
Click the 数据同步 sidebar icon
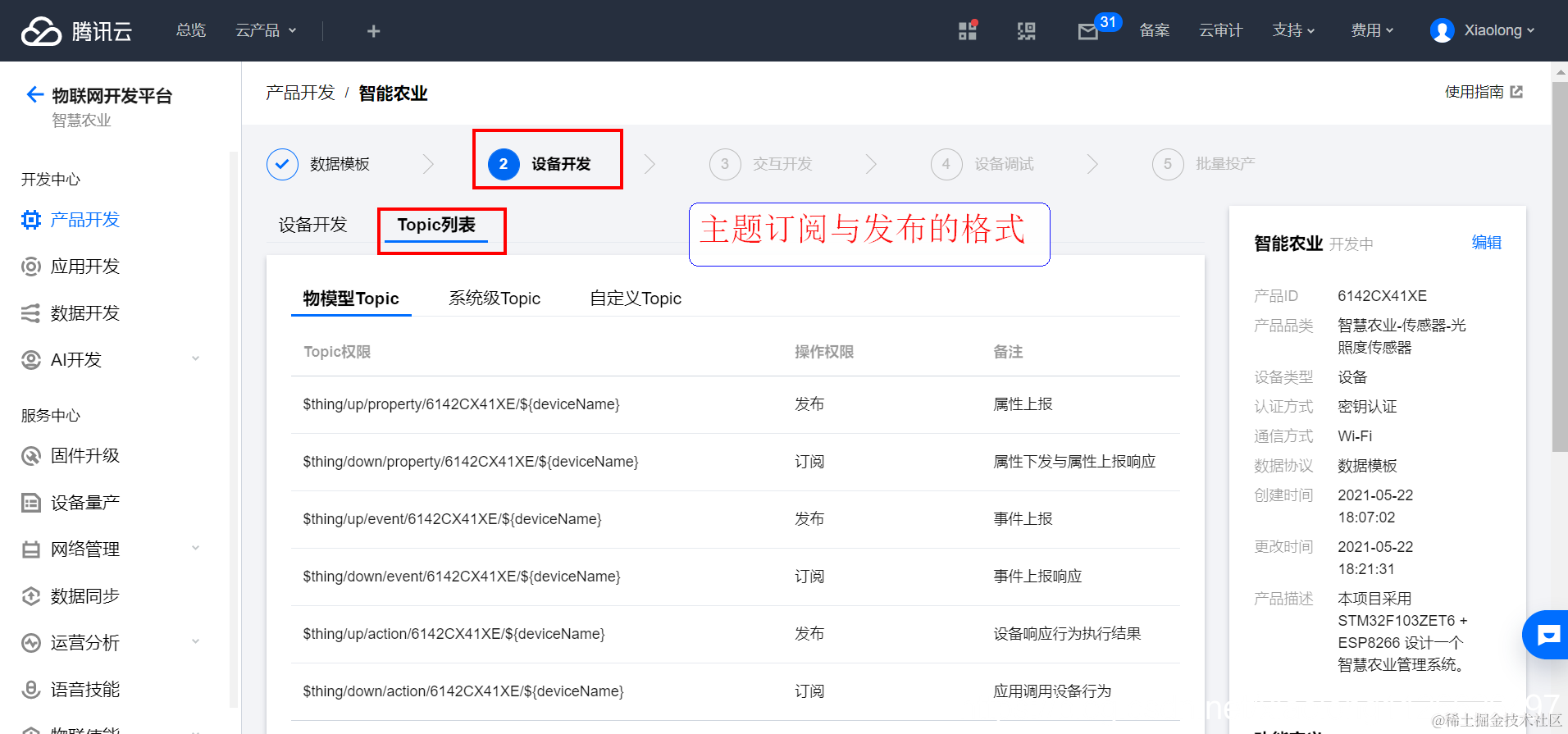(x=31, y=596)
